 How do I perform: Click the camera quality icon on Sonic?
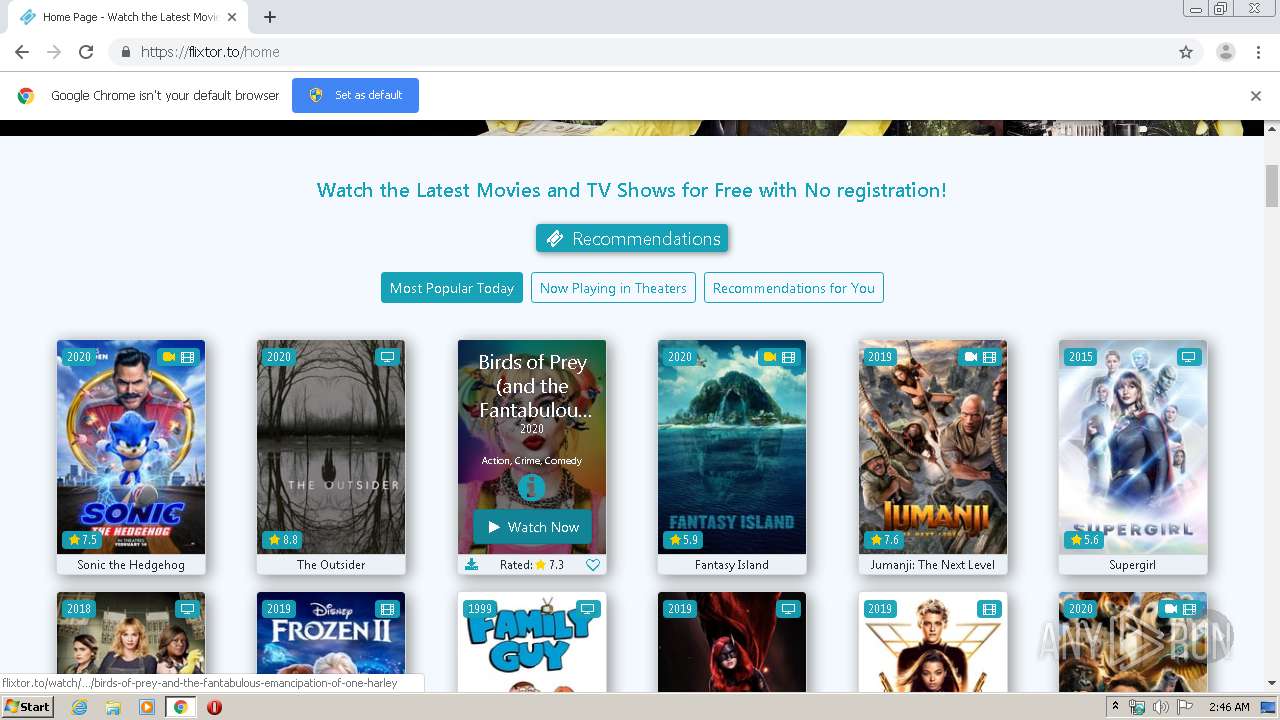coord(169,357)
